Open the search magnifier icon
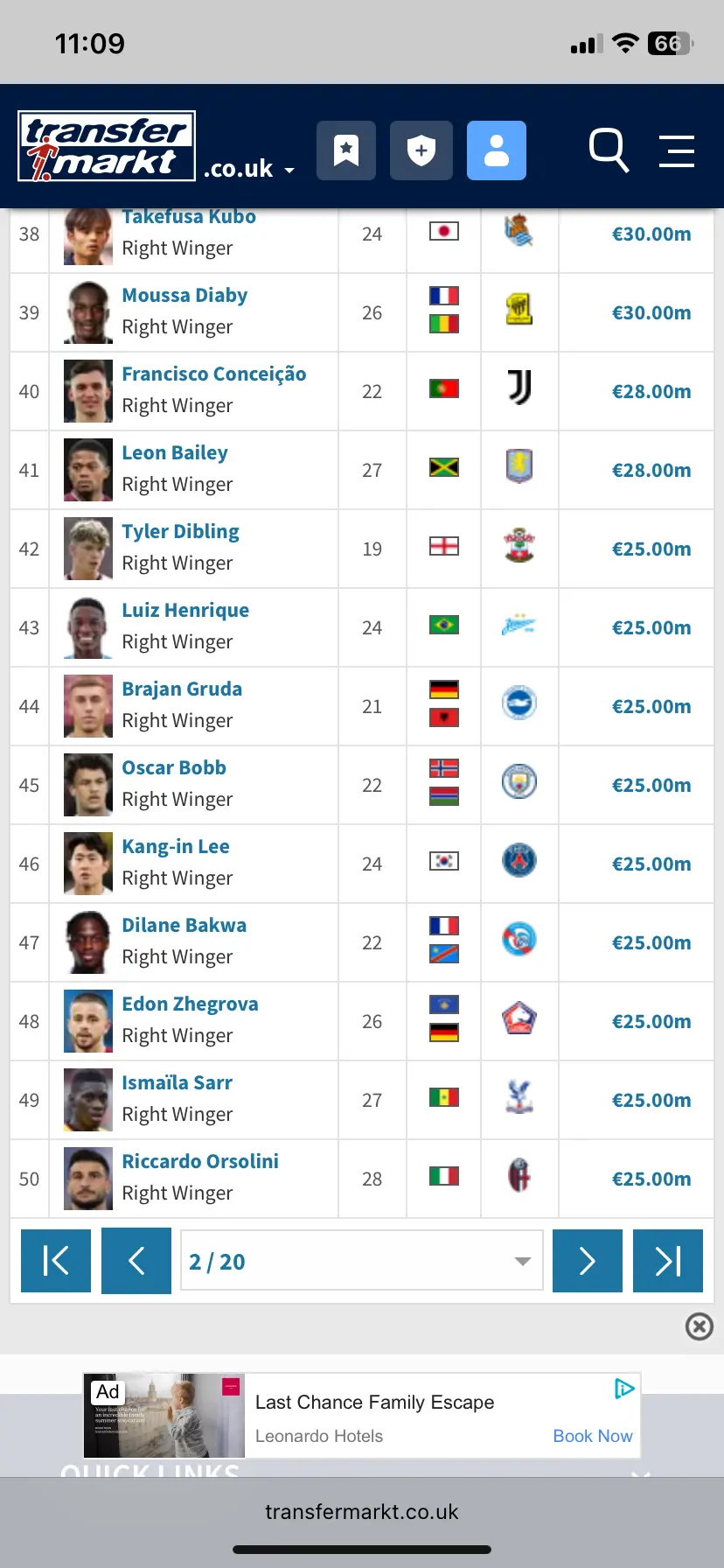This screenshot has height=1568, width=724. point(609,150)
